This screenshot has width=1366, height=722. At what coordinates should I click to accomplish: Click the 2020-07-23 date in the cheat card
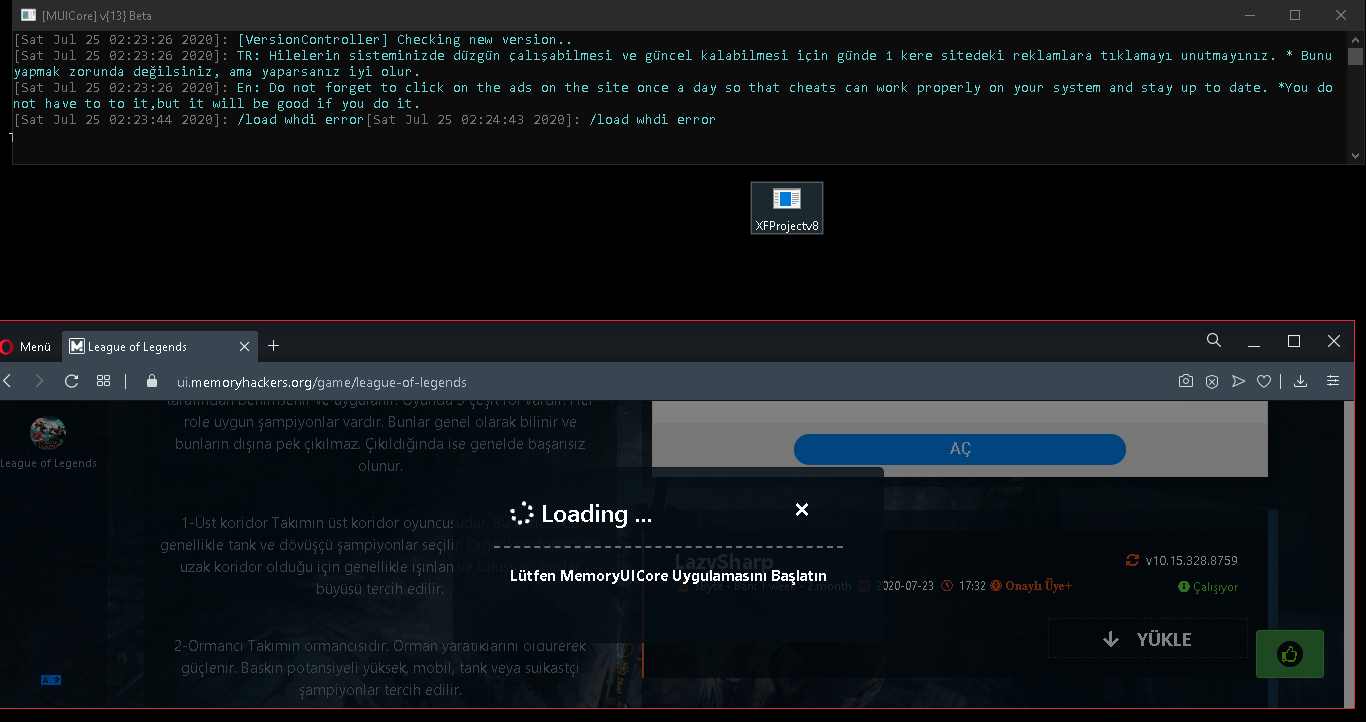[x=905, y=586]
